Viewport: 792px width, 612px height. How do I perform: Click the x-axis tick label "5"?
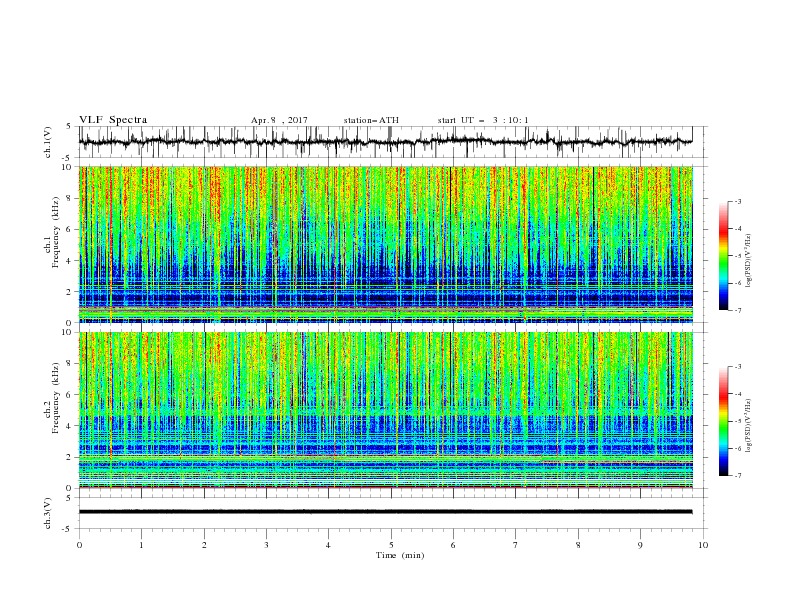(x=391, y=545)
